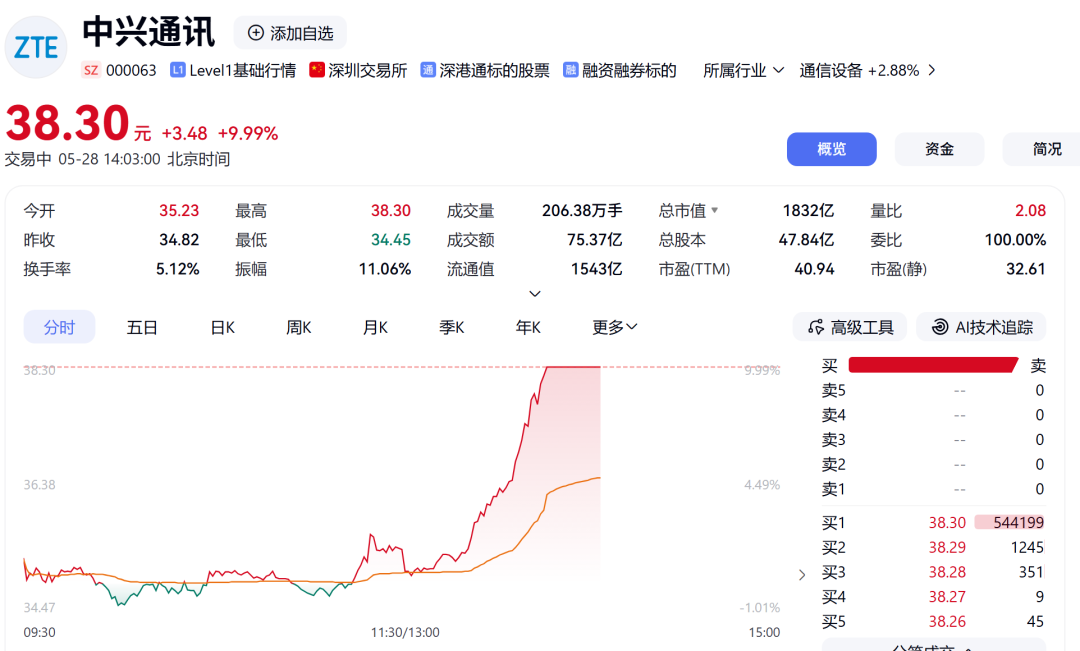
Task: Click the 卖5 order row label
Action: point(833,391)
